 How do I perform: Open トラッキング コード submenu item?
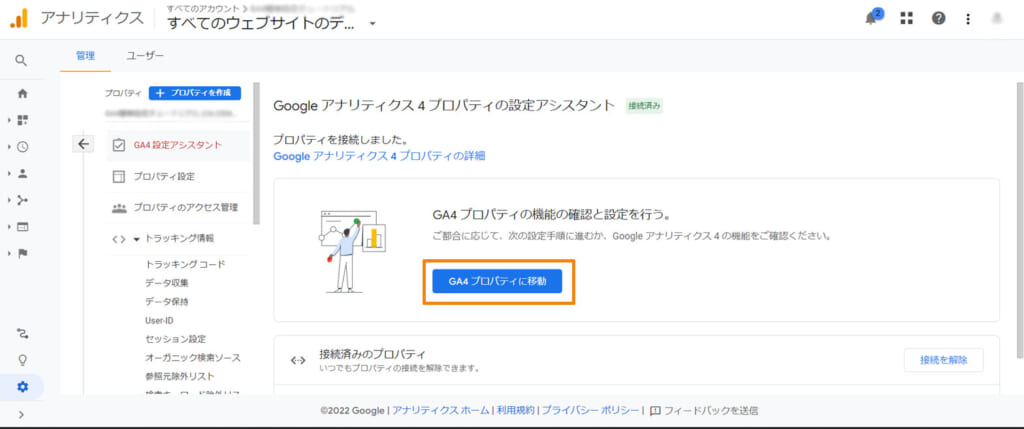tap(185, 264)
